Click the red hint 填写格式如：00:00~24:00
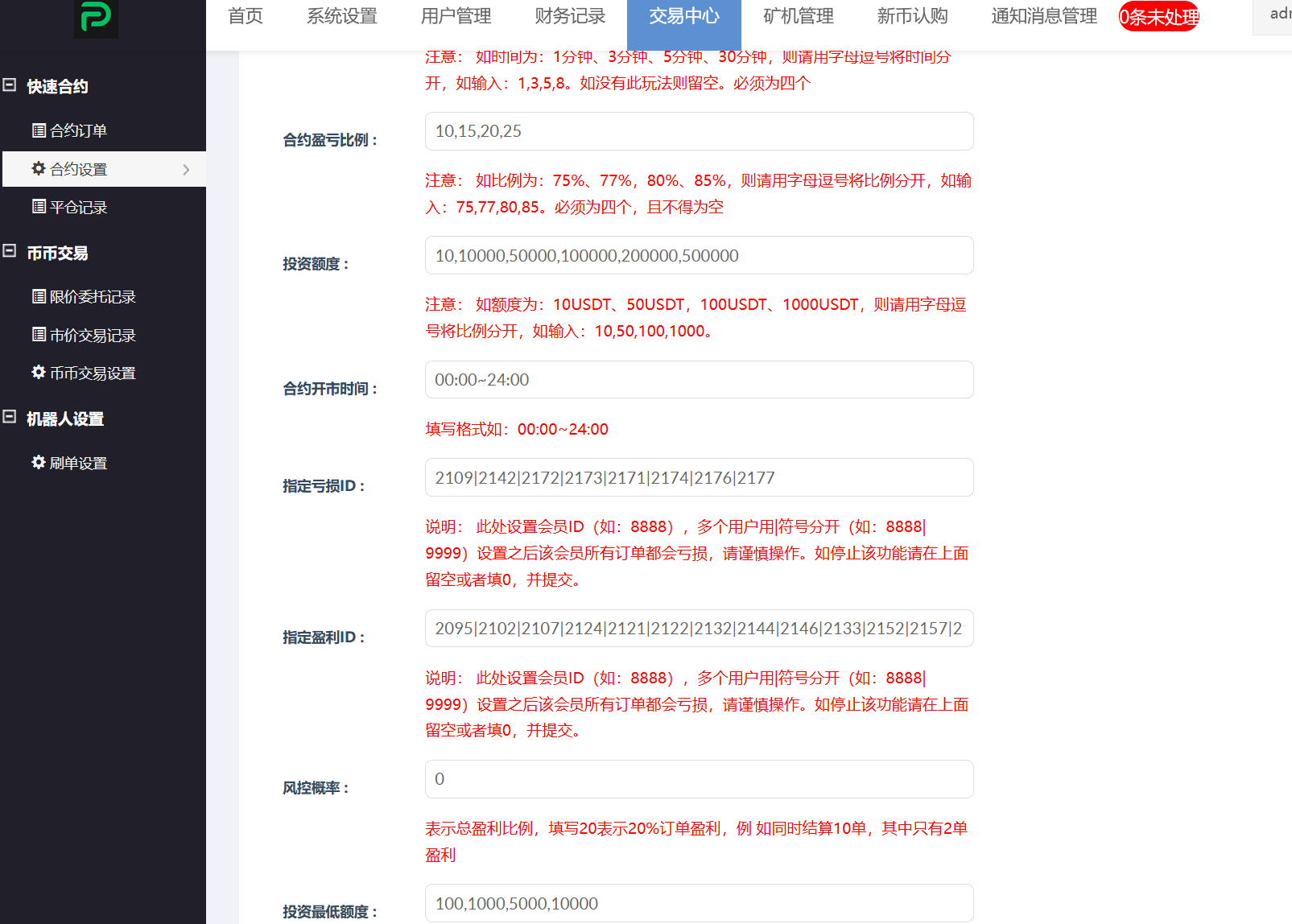Screen dimensions: 1292x924 click(x=517, y=429)
